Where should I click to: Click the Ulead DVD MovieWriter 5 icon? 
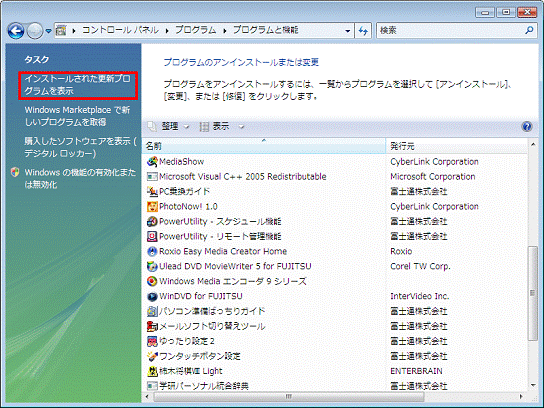(152, 266)
